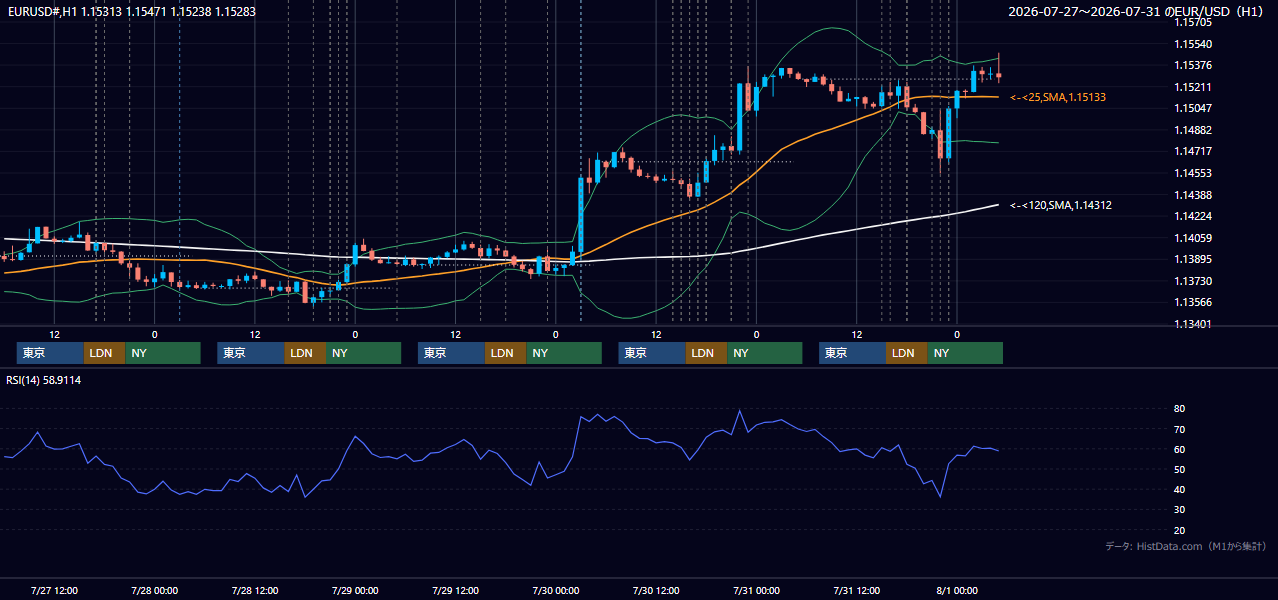This screenshot has width=1278, height=600.
Task: Click the 25 SMA label showing 1.15133
Action: pyautogui.click(x=1058, y=97)
